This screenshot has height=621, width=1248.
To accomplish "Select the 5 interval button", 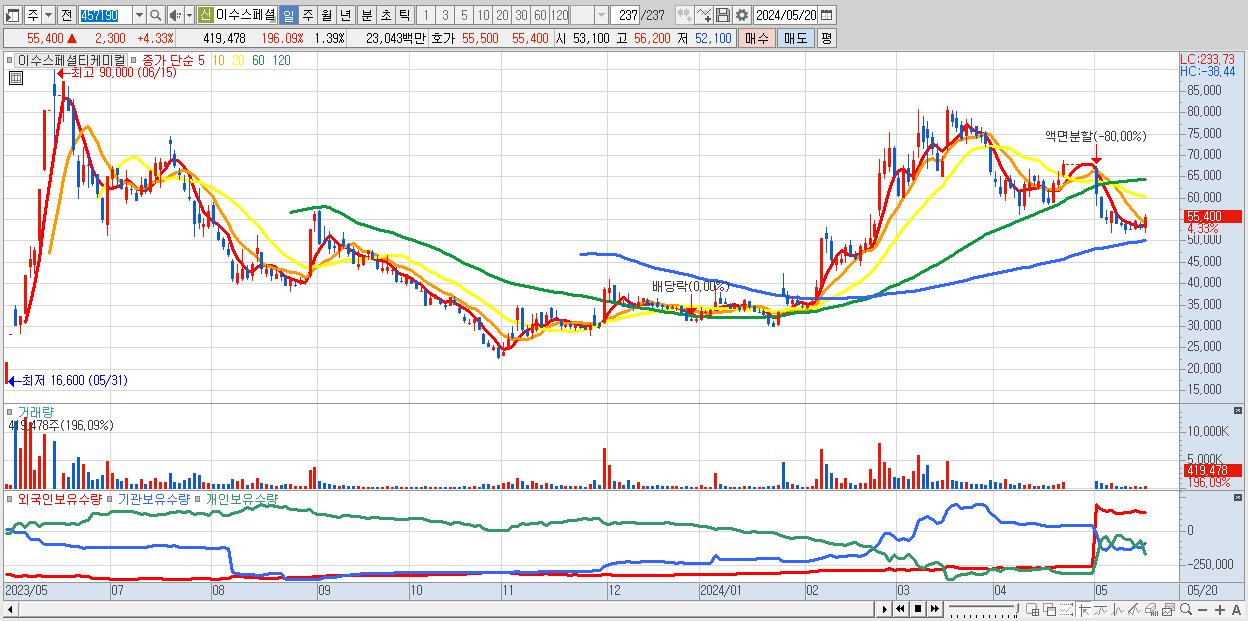I will (464, 16).
